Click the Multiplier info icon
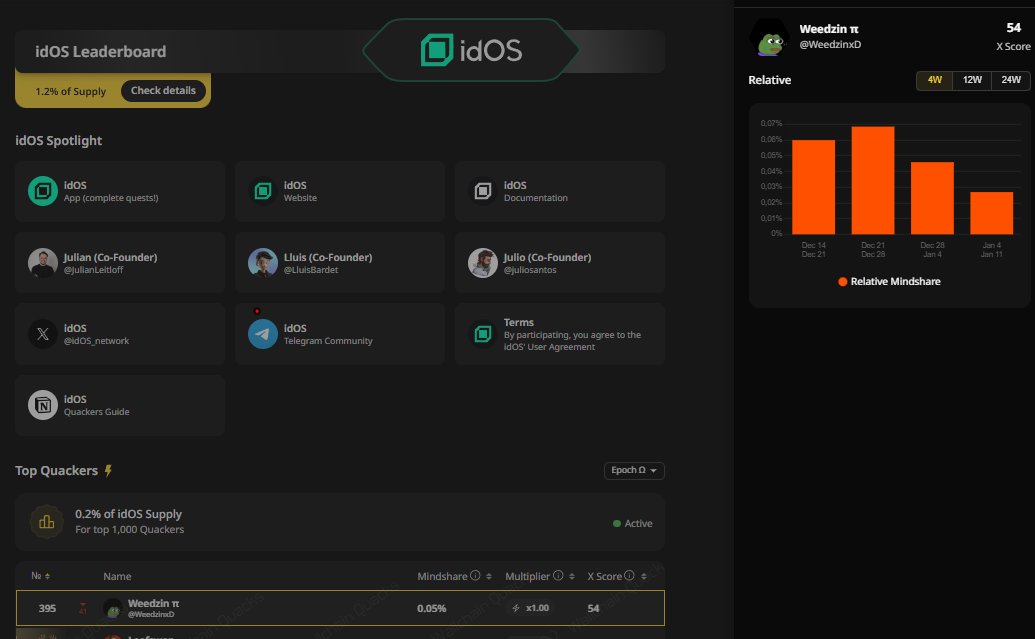The width and height of the screenshot is (1035, 639). [558, 576]
